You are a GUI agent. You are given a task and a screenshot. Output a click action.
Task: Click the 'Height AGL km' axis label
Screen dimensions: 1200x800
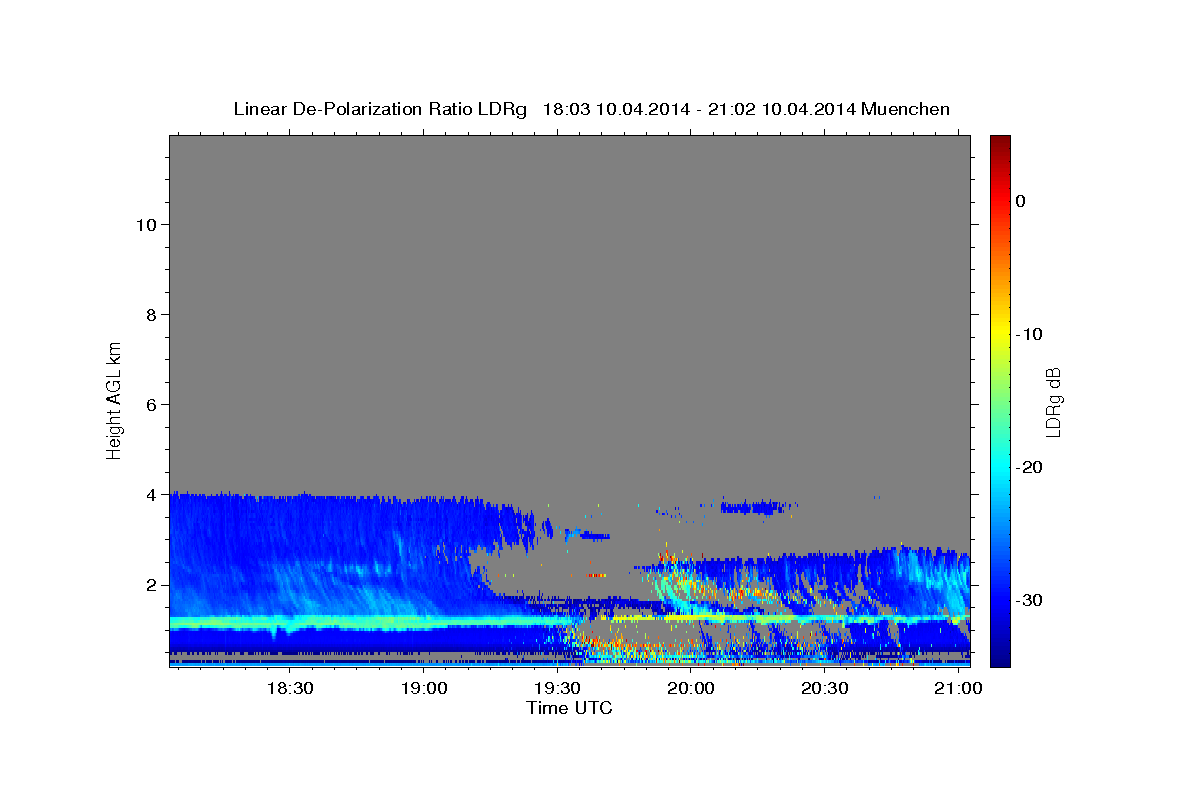click(114, 399)
